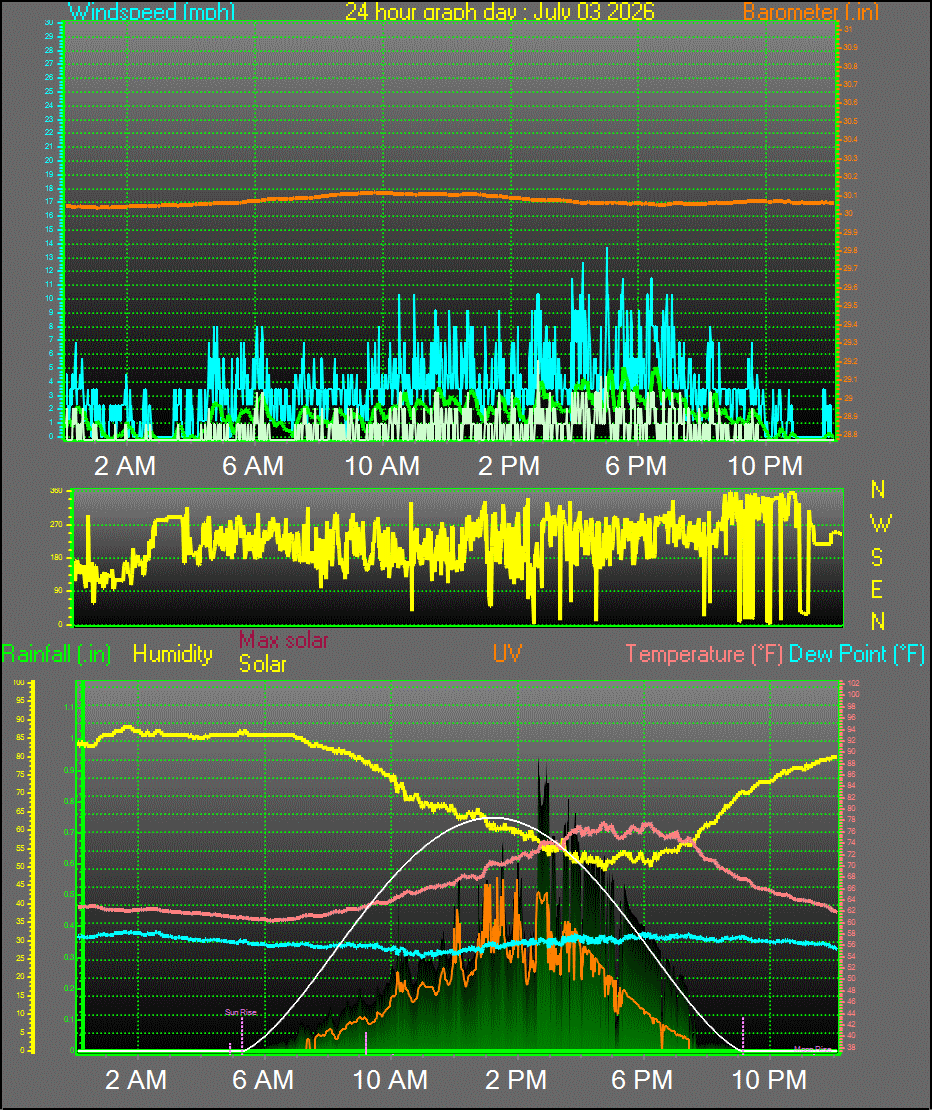Click '30' atop the cyan windspeed axis
This screenshot has width=932, height=1110.
(50, 23)
